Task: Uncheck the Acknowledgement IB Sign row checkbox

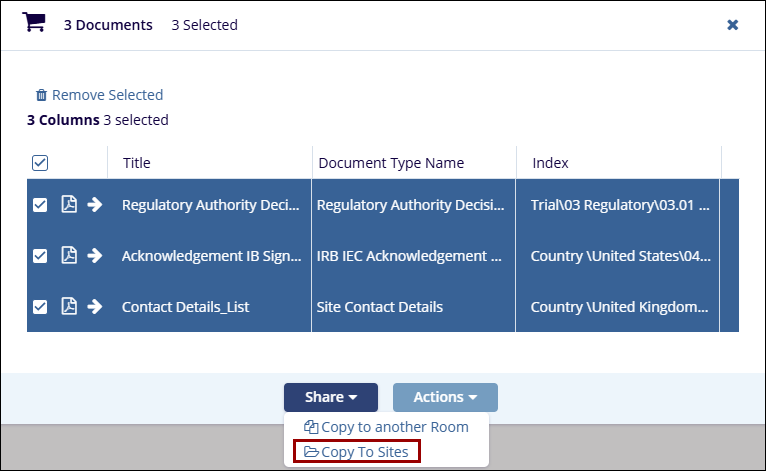Action: (x=40, y=256)
